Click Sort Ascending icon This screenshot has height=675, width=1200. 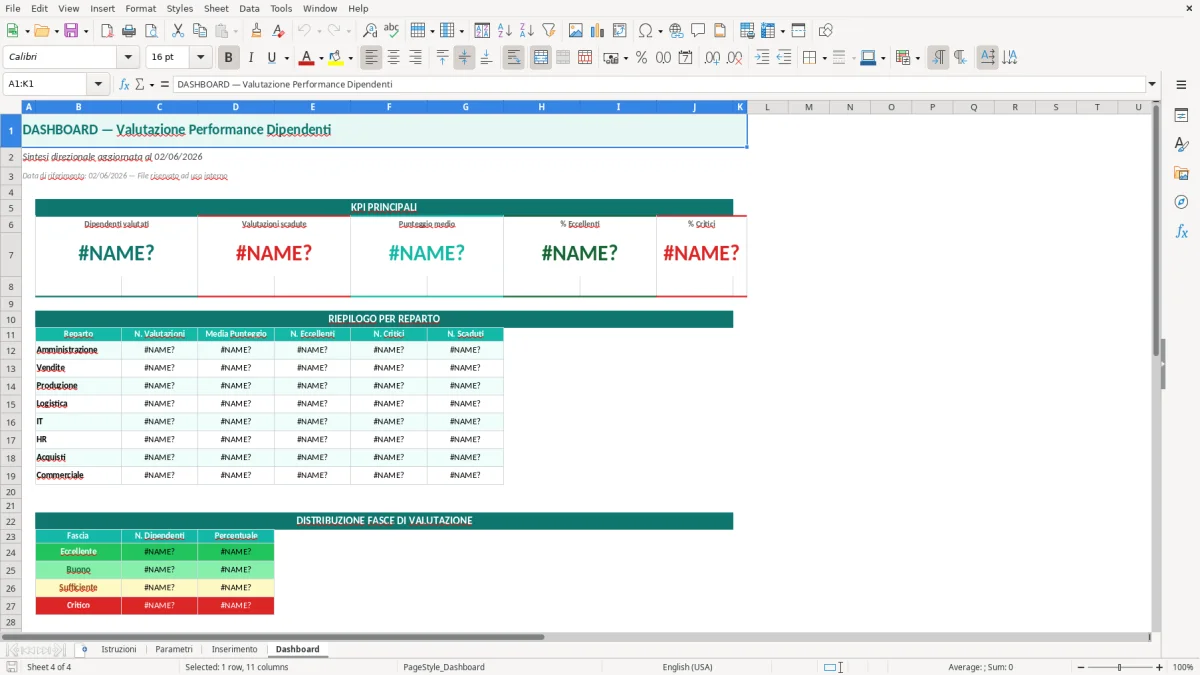point(505,31)
